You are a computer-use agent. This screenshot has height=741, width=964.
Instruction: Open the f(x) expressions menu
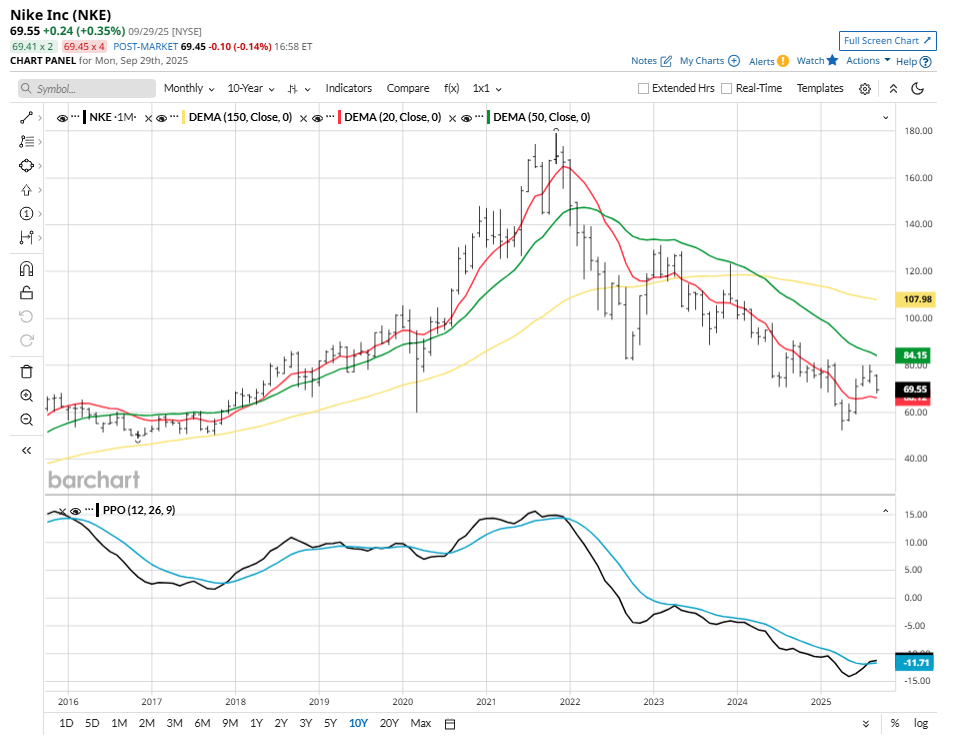451,89
